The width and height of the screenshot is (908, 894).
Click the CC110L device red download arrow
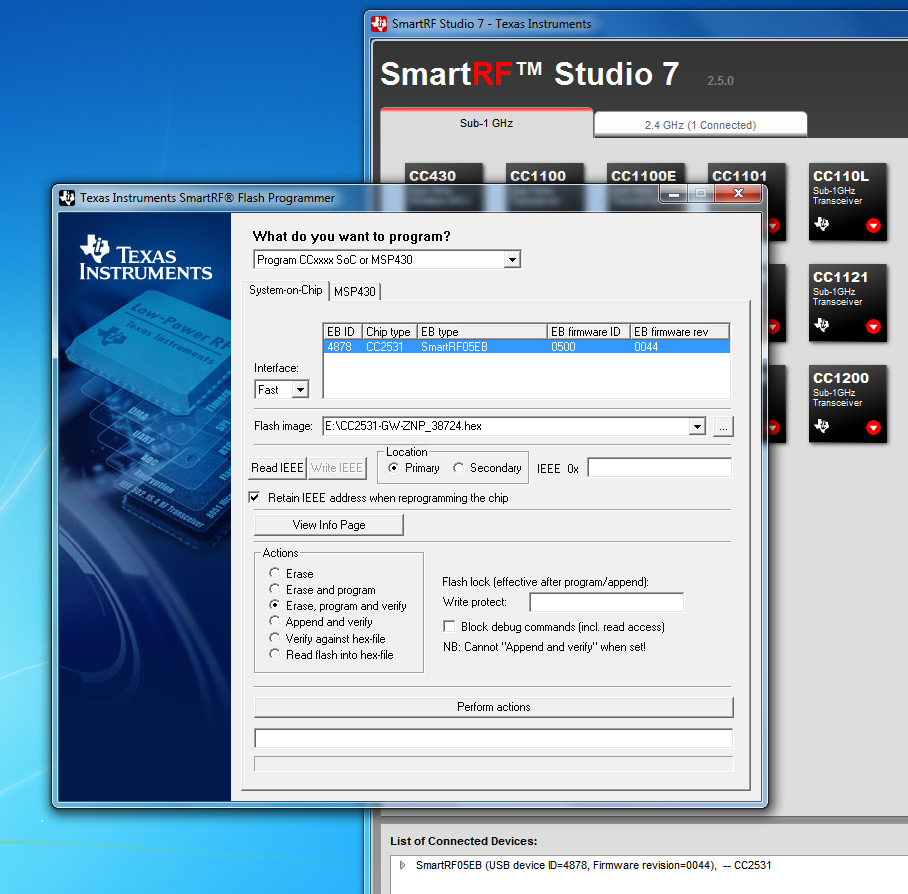tap(873, 226)
